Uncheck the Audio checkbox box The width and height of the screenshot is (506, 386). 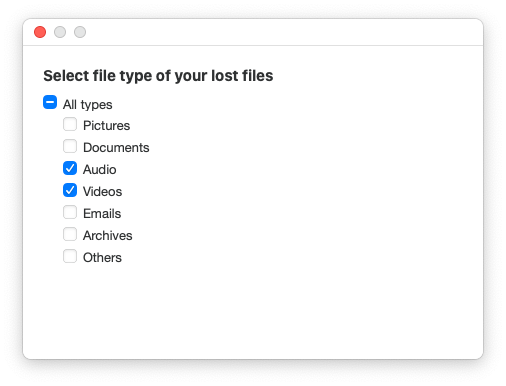70,168
